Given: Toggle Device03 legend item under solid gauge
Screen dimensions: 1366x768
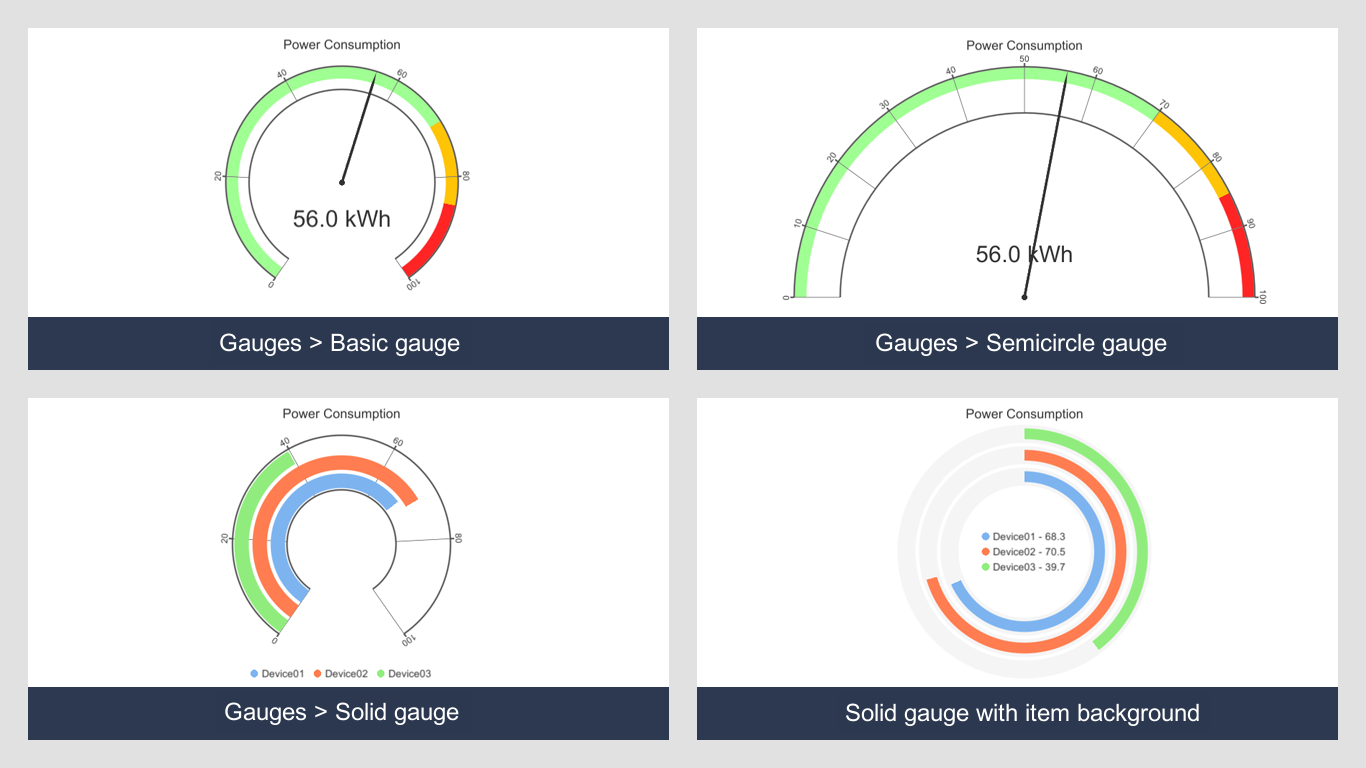Looking at the screenshot, I should point(404,674).
